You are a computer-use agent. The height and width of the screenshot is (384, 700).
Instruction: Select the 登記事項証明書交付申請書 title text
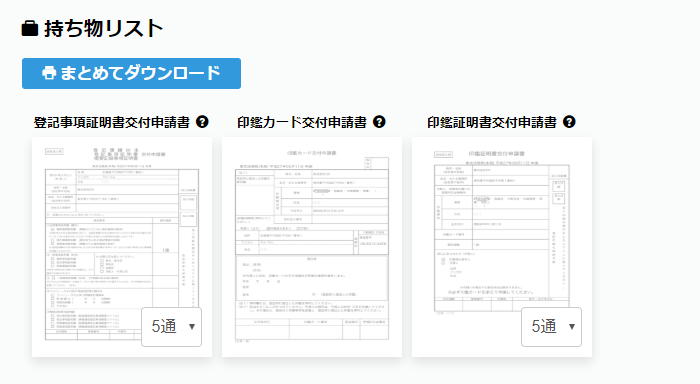pyautogui.click(x=112, y=122)
